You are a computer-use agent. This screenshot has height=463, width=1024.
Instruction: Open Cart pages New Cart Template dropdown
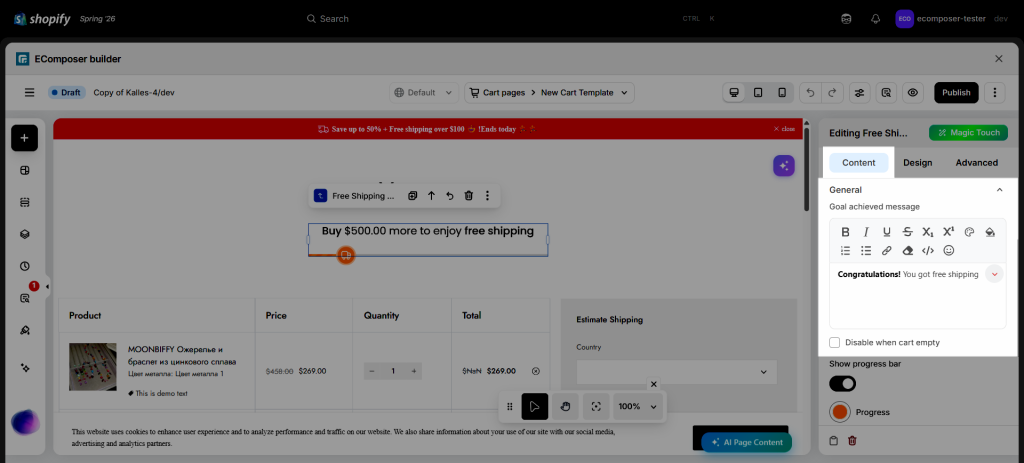click(x=549, y=93)
